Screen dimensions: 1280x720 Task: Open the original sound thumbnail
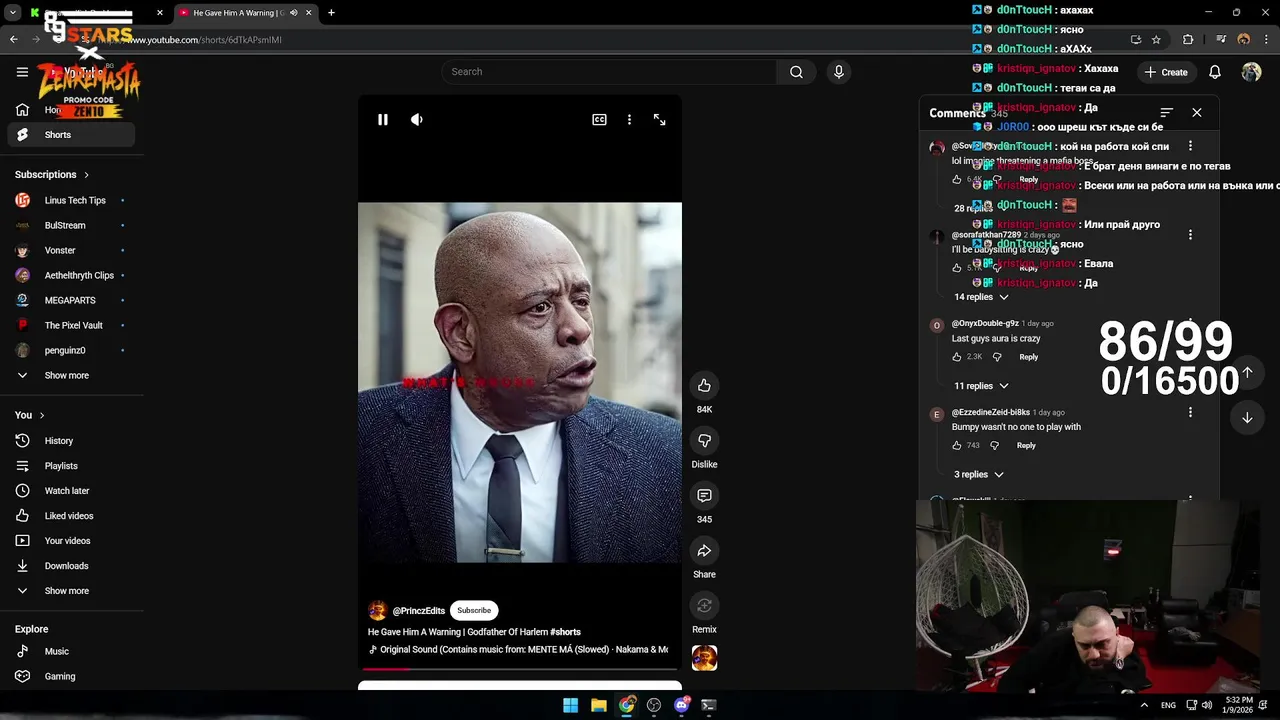tap(704, 658)
